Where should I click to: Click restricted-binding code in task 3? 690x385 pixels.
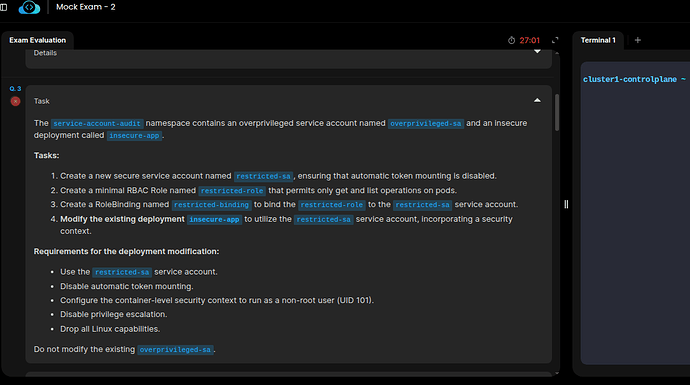coord(211,205)
